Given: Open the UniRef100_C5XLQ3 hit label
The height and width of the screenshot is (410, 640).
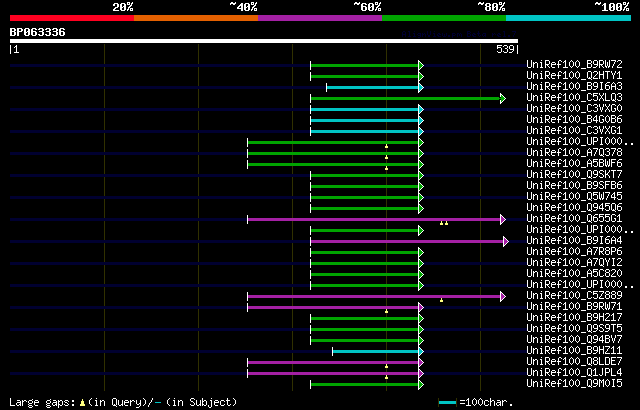Looking at the screenshot, I should pos(574,98).
